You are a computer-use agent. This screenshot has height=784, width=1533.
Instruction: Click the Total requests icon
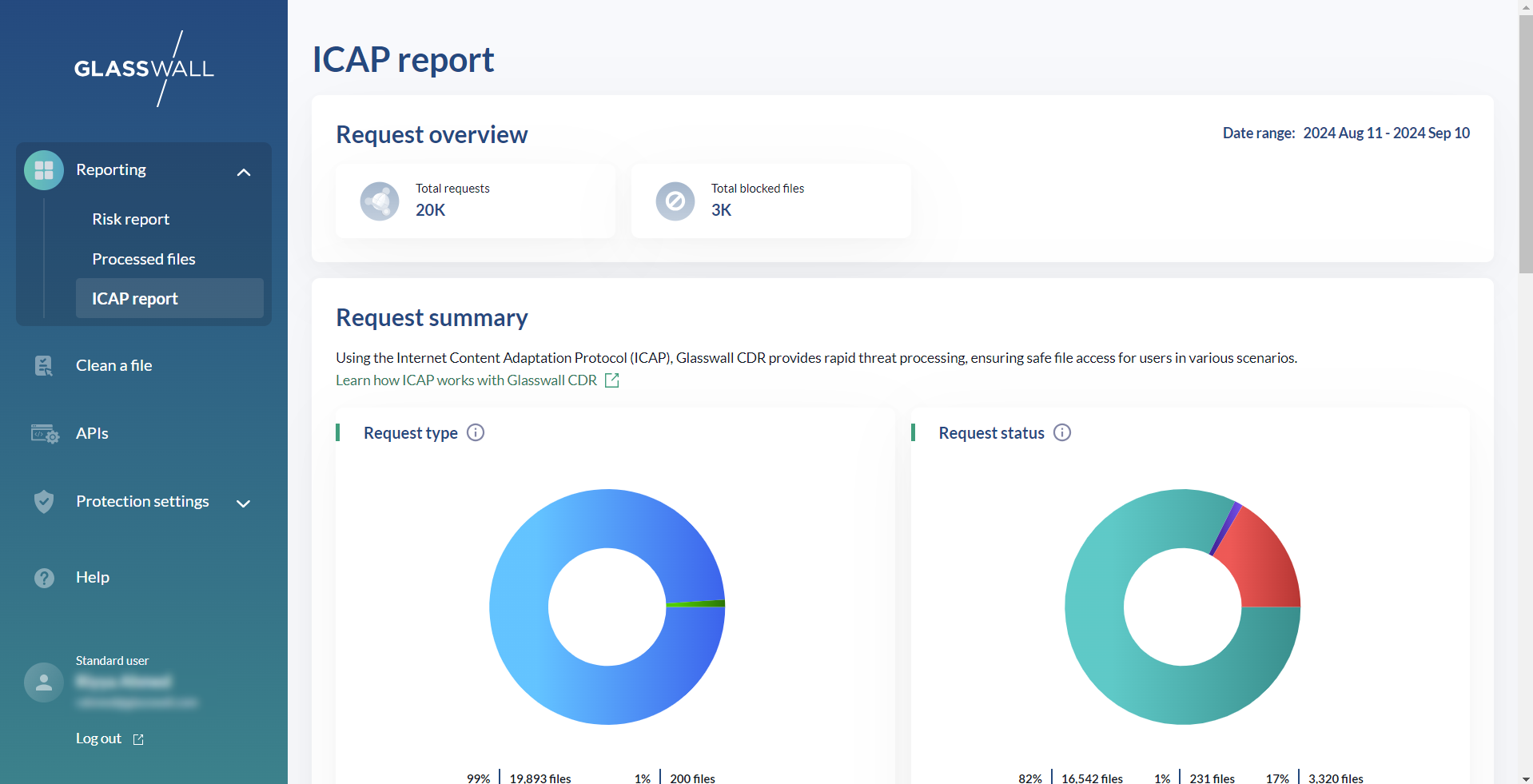(380, 201)
